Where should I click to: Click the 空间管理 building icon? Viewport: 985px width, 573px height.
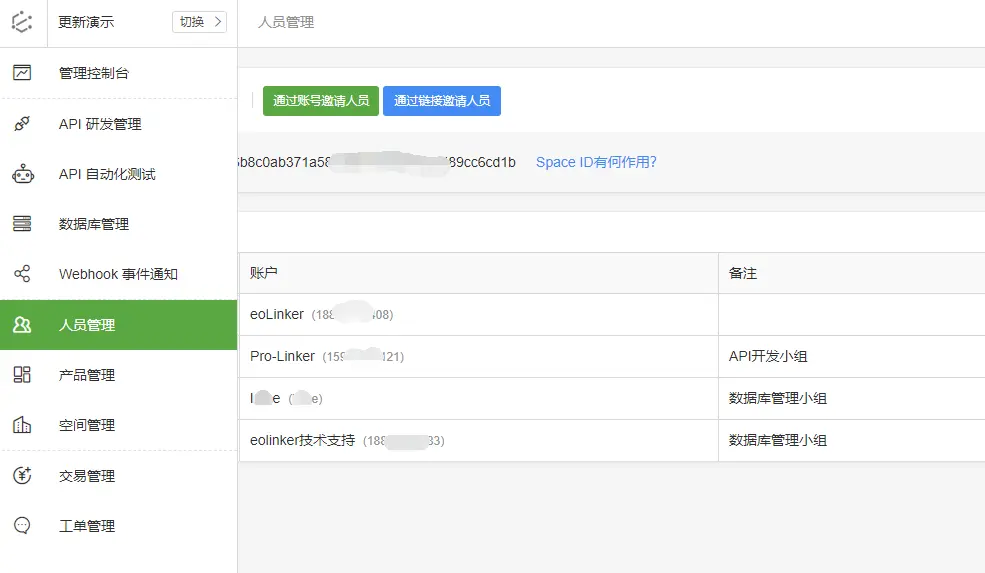coord(22,425)
